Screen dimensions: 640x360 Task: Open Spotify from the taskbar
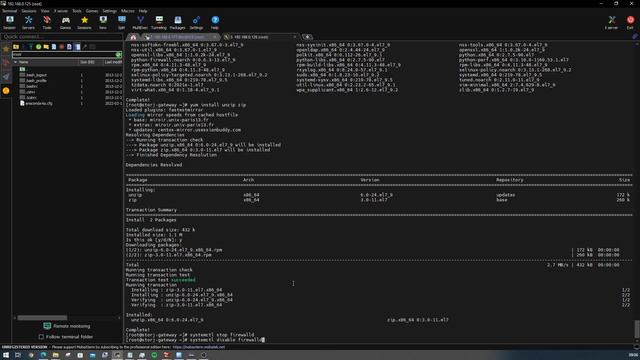154,355
